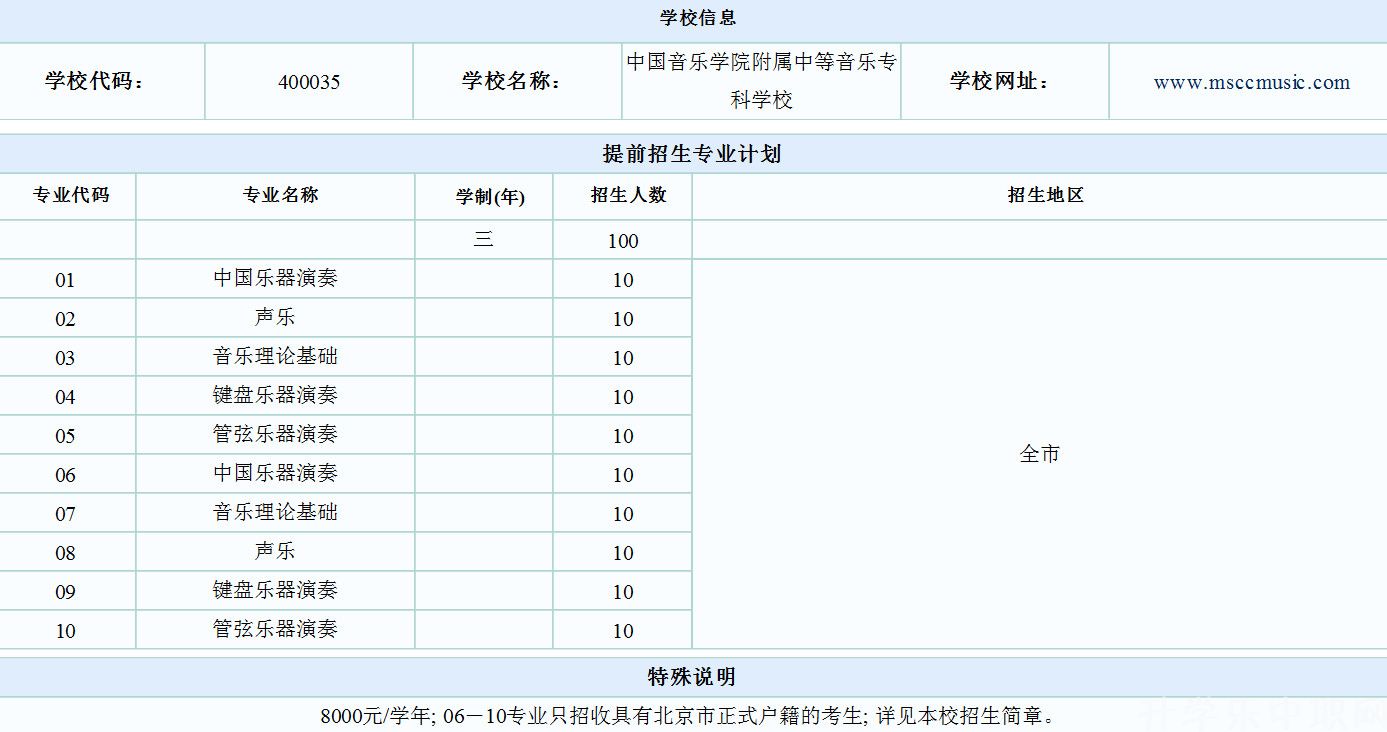
Task: Click major code 09
Action: click(65, 592)
